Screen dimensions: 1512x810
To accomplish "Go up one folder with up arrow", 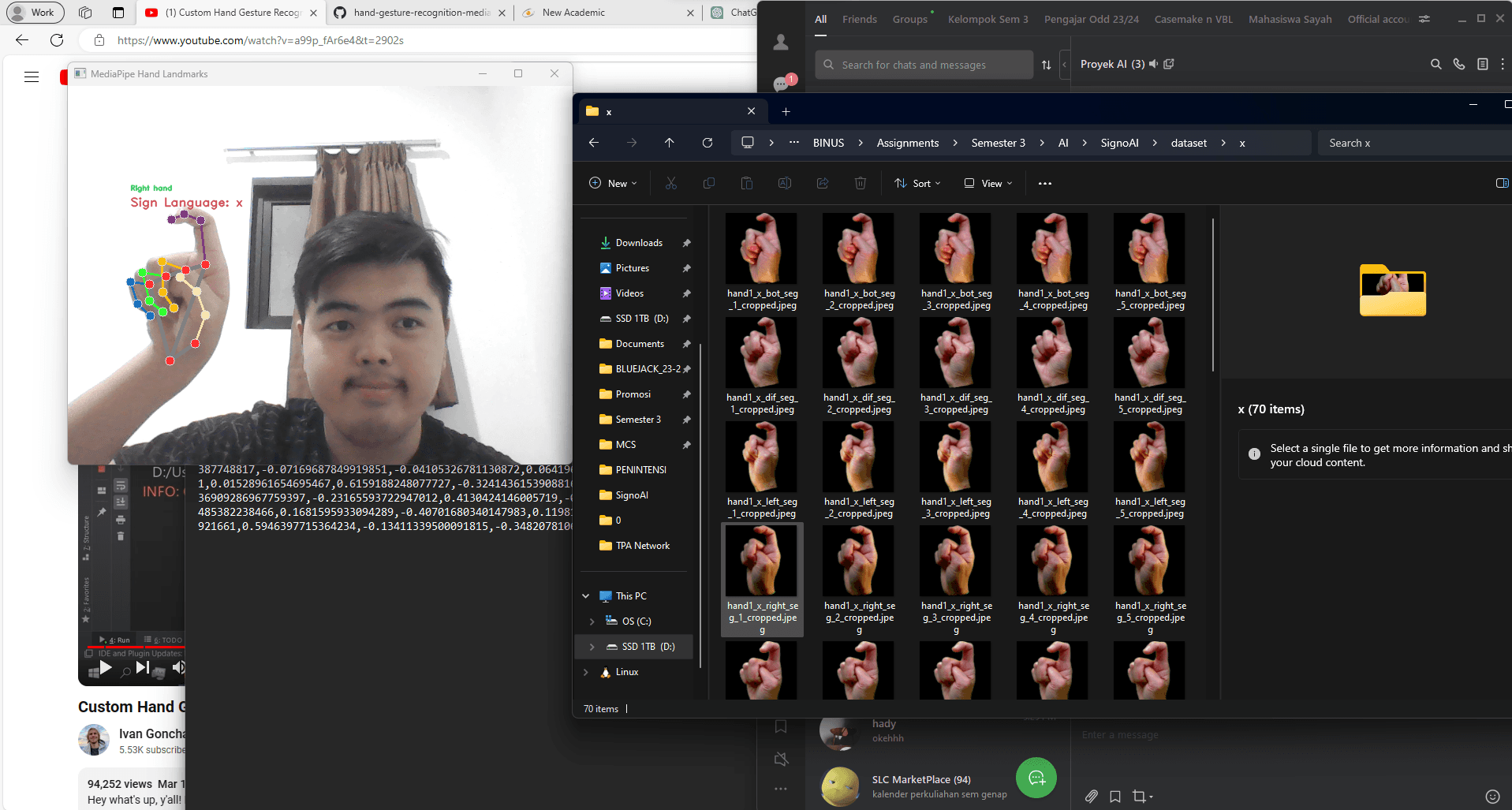I will (669, 143).
